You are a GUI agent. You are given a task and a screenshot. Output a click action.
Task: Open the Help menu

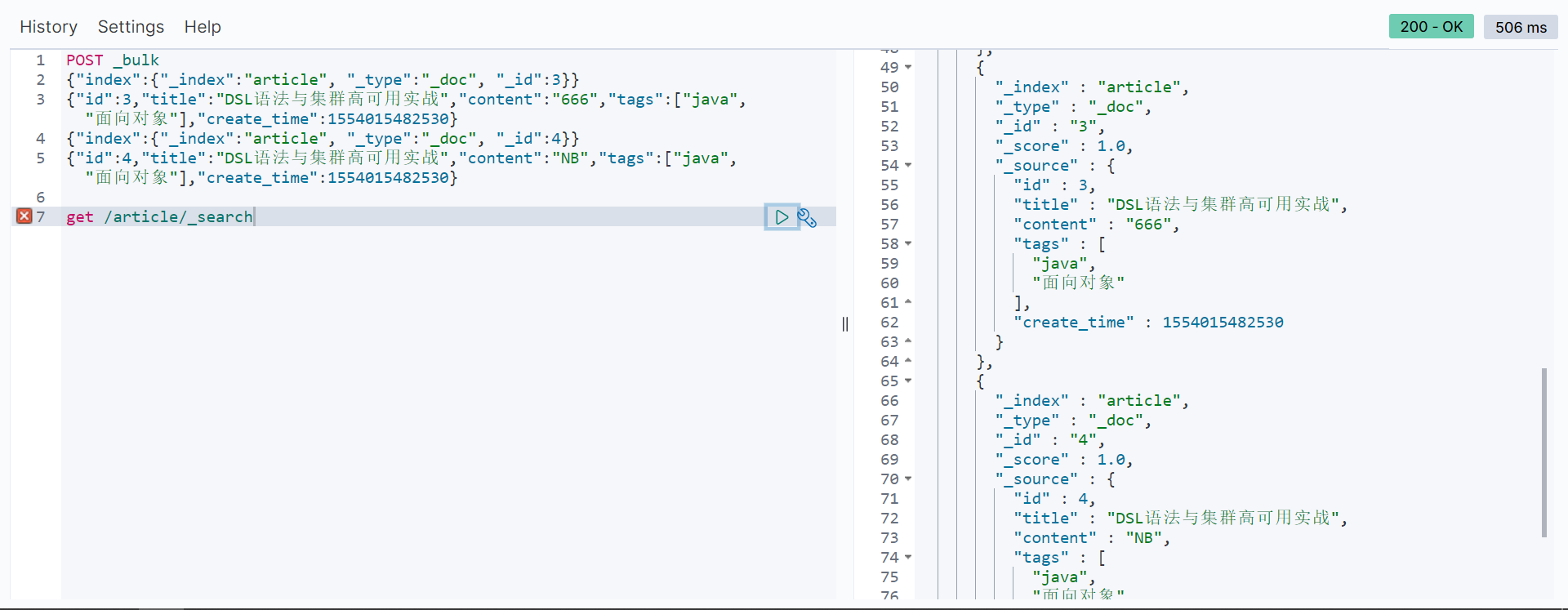[203, 27]
